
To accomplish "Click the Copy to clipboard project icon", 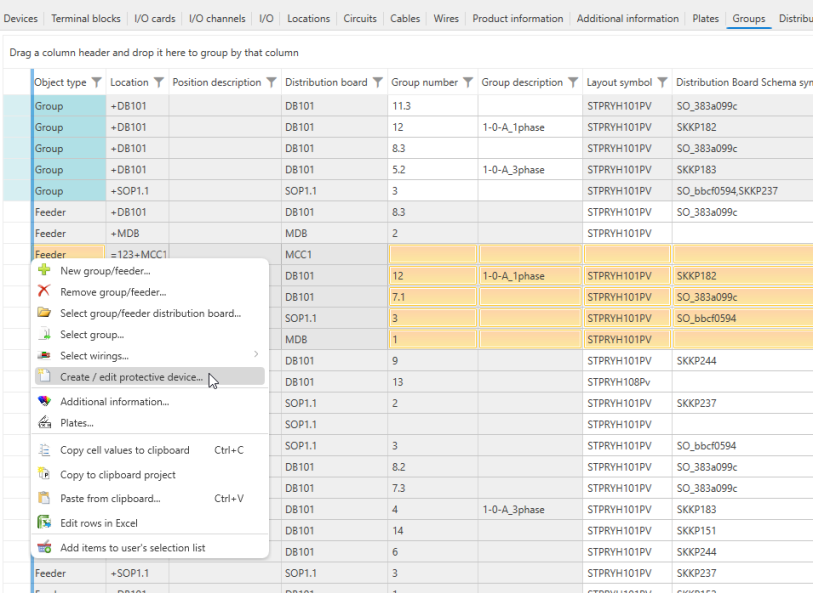I will pyautogui.click(x=43, y=475).
